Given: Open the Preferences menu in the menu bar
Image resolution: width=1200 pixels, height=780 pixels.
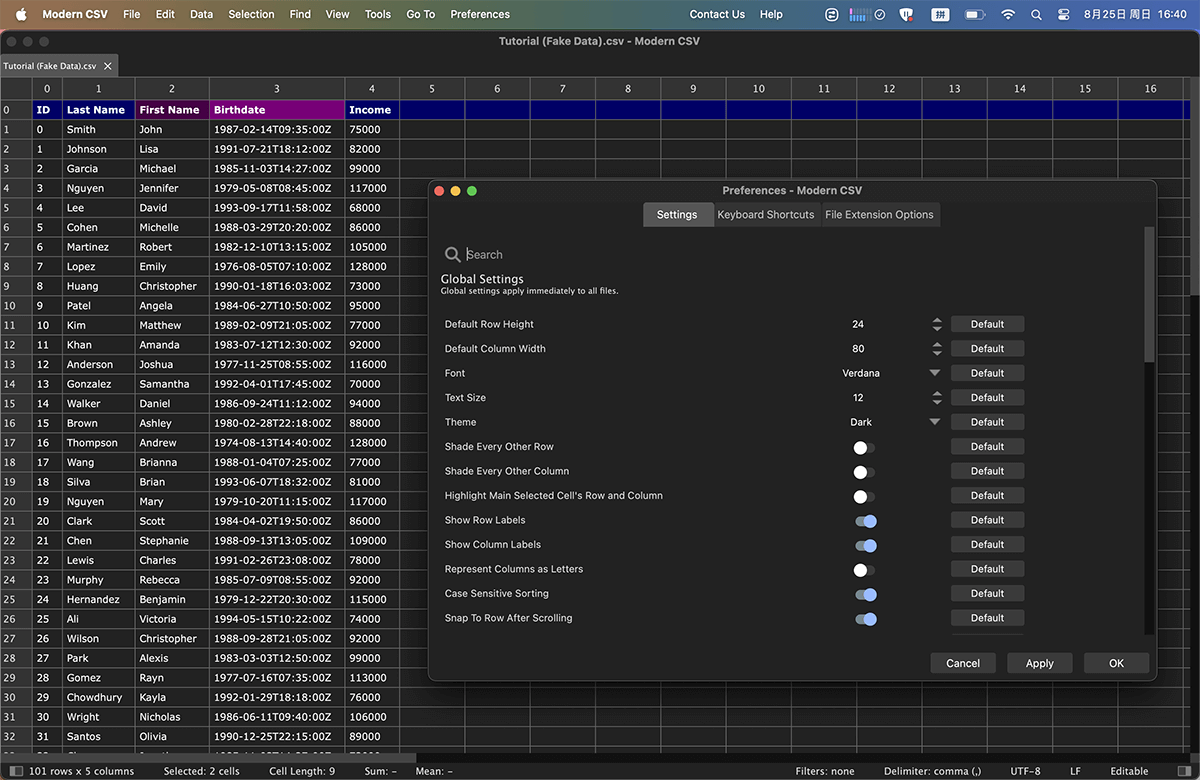Looking at the screenshot, I should pos(480,14).
